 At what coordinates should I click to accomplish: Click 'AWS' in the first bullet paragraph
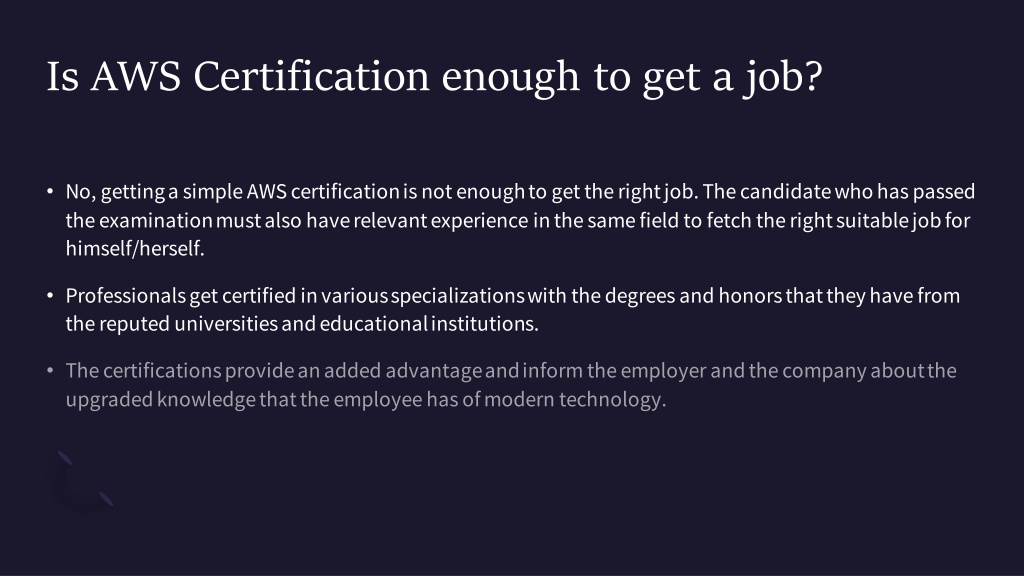[266, 192]
